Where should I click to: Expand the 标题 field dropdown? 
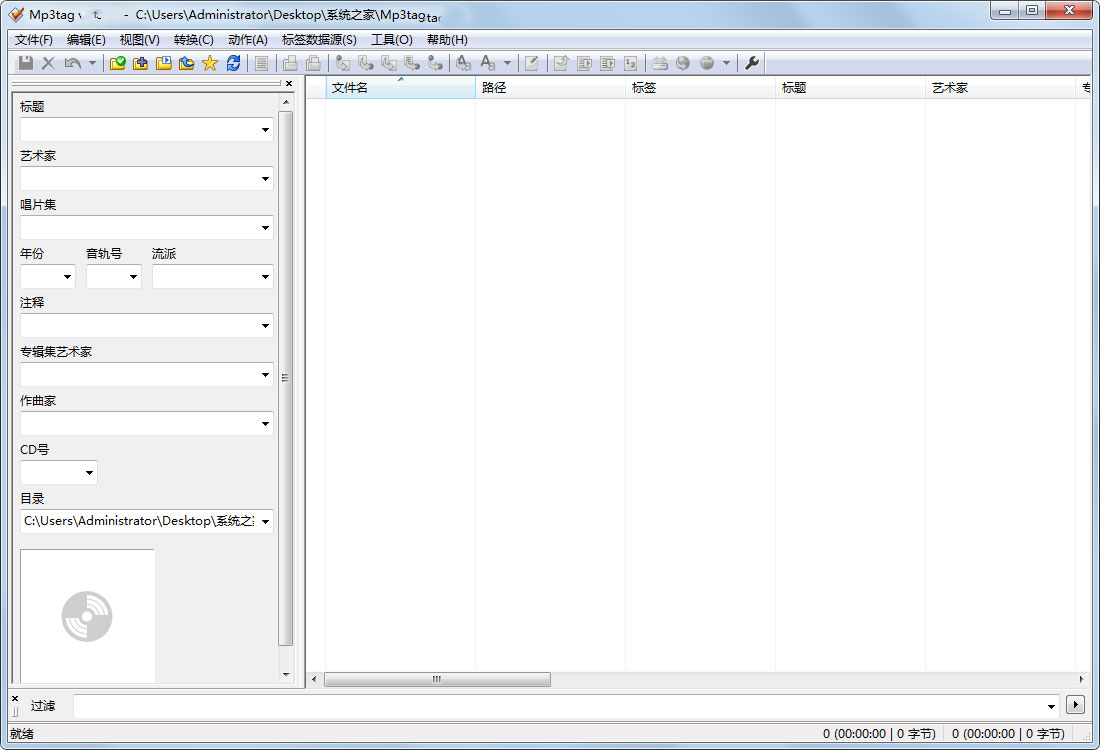[x=265, y=130]
